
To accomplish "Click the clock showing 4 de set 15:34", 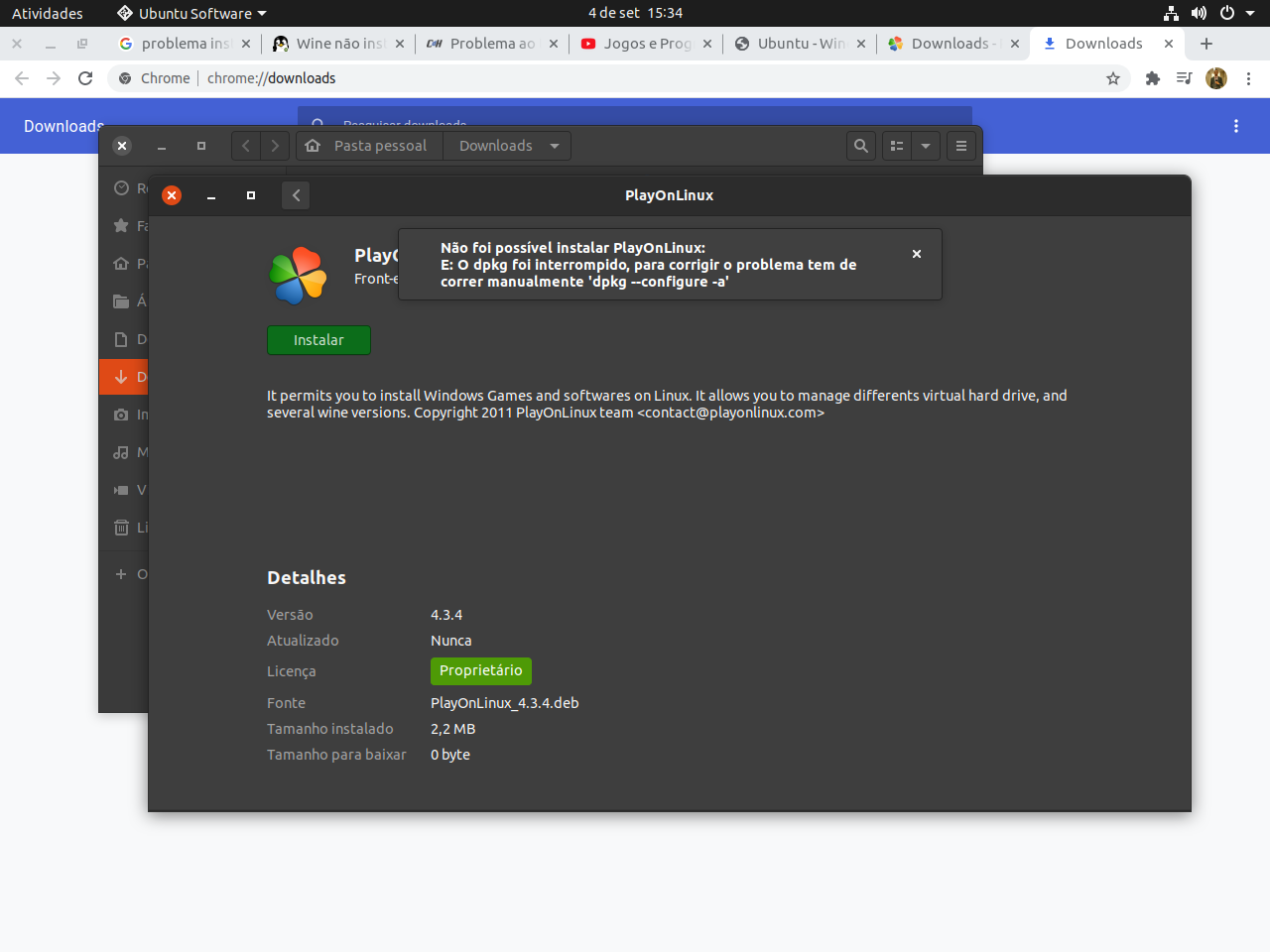I will pos(635,13).
